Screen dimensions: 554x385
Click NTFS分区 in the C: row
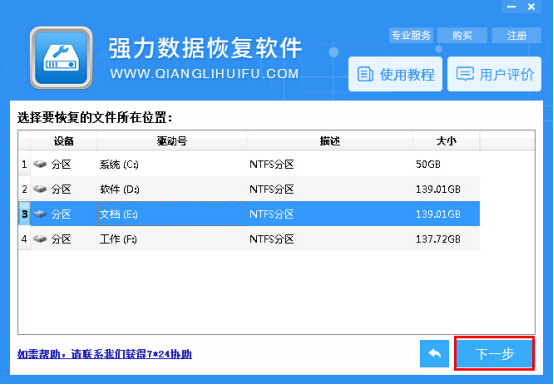271,164
